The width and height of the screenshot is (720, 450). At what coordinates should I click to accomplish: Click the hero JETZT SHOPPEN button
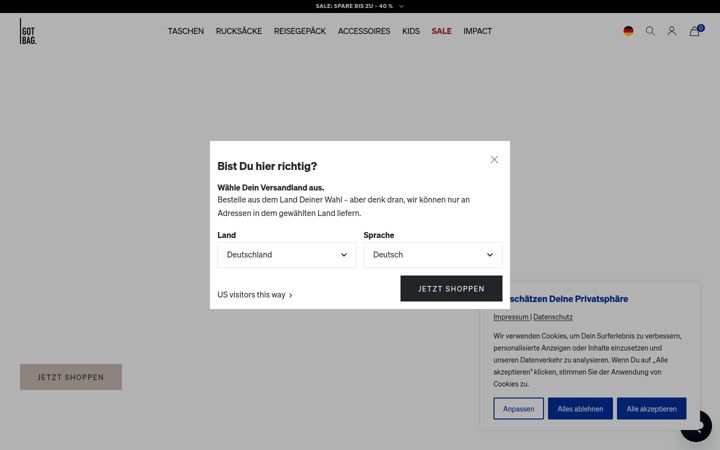click(71, 377)
